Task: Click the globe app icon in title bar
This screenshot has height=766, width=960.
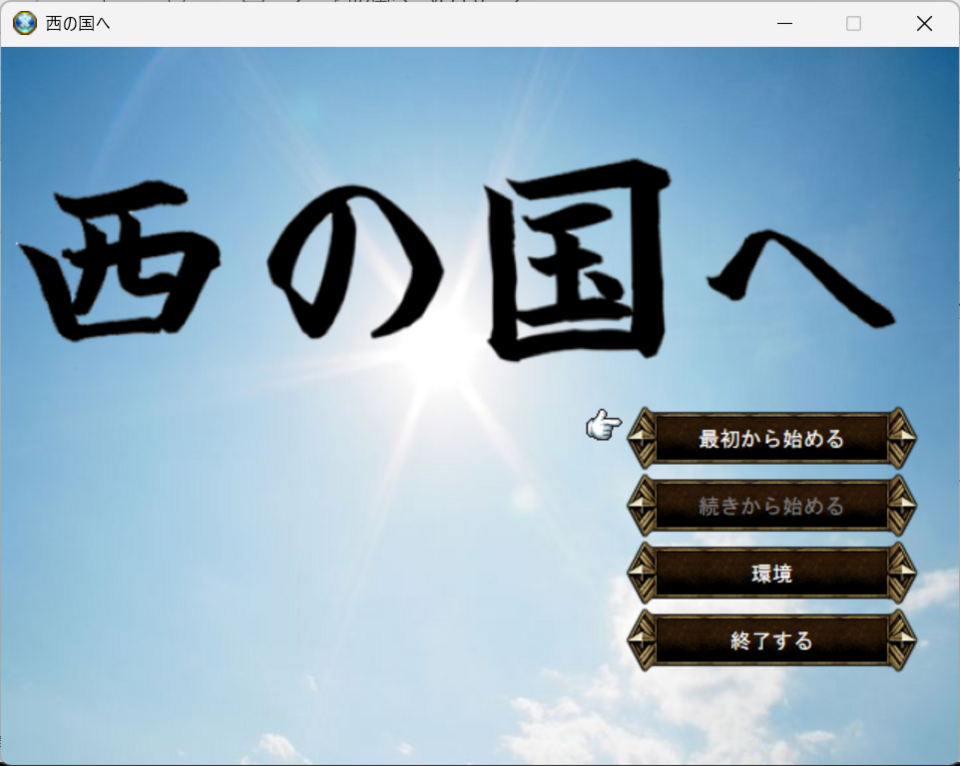Action: [x=24, y=23]
